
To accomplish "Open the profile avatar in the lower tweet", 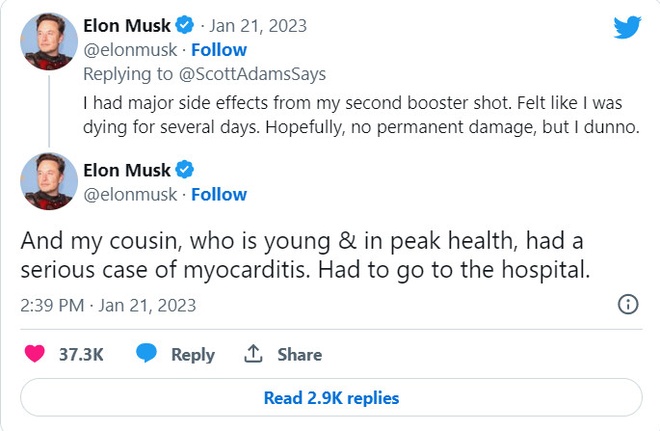I will point(48,182).
